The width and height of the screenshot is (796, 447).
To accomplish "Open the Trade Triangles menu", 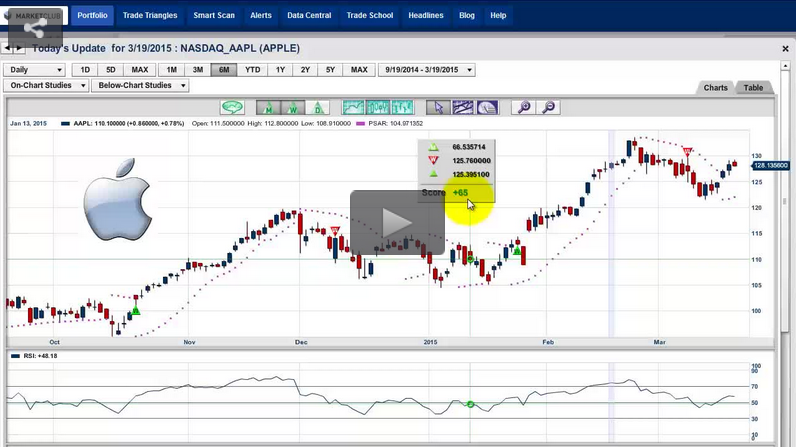I will pos(150,15).
